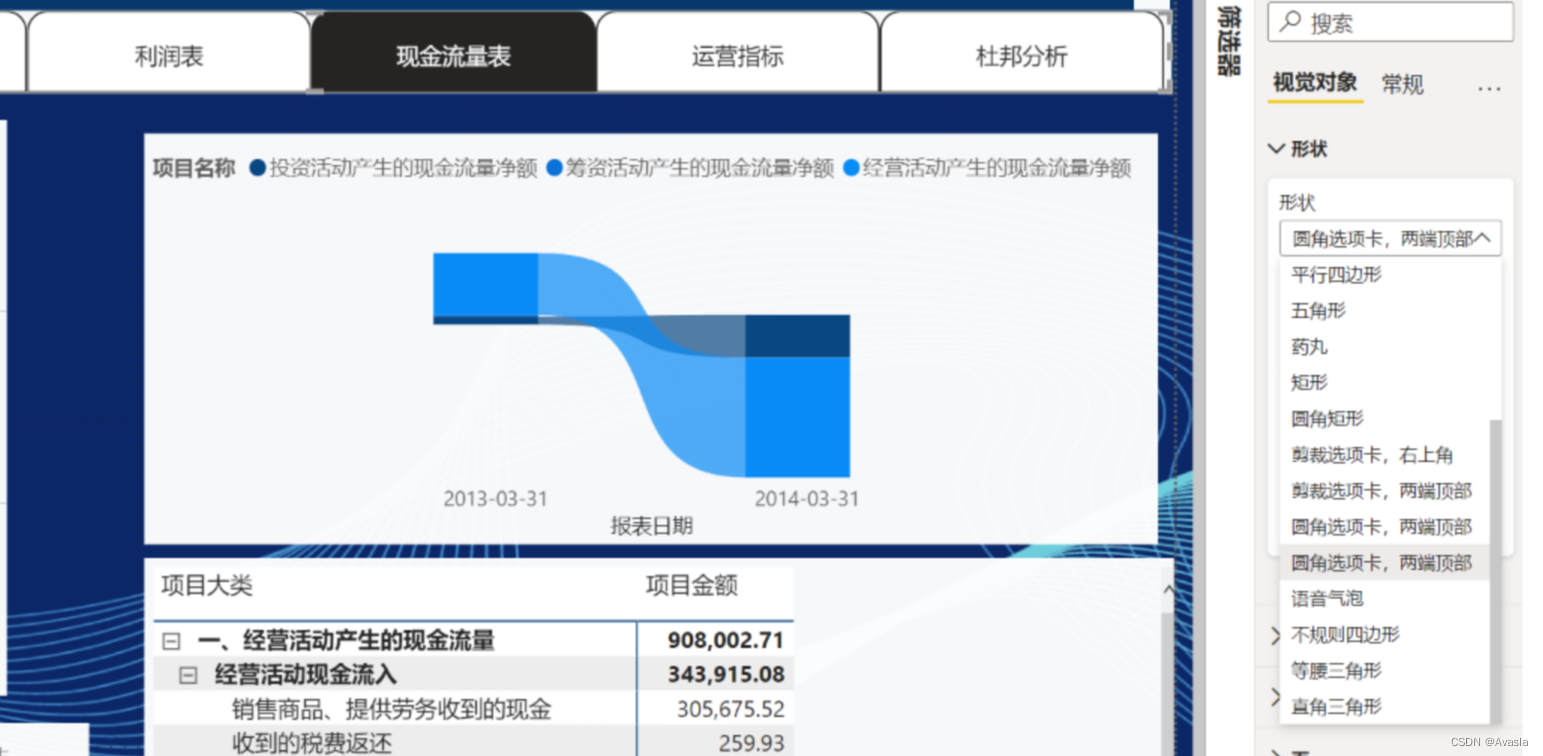Click value 305,675.52
Screen dimensions: 1543x756
731,710
